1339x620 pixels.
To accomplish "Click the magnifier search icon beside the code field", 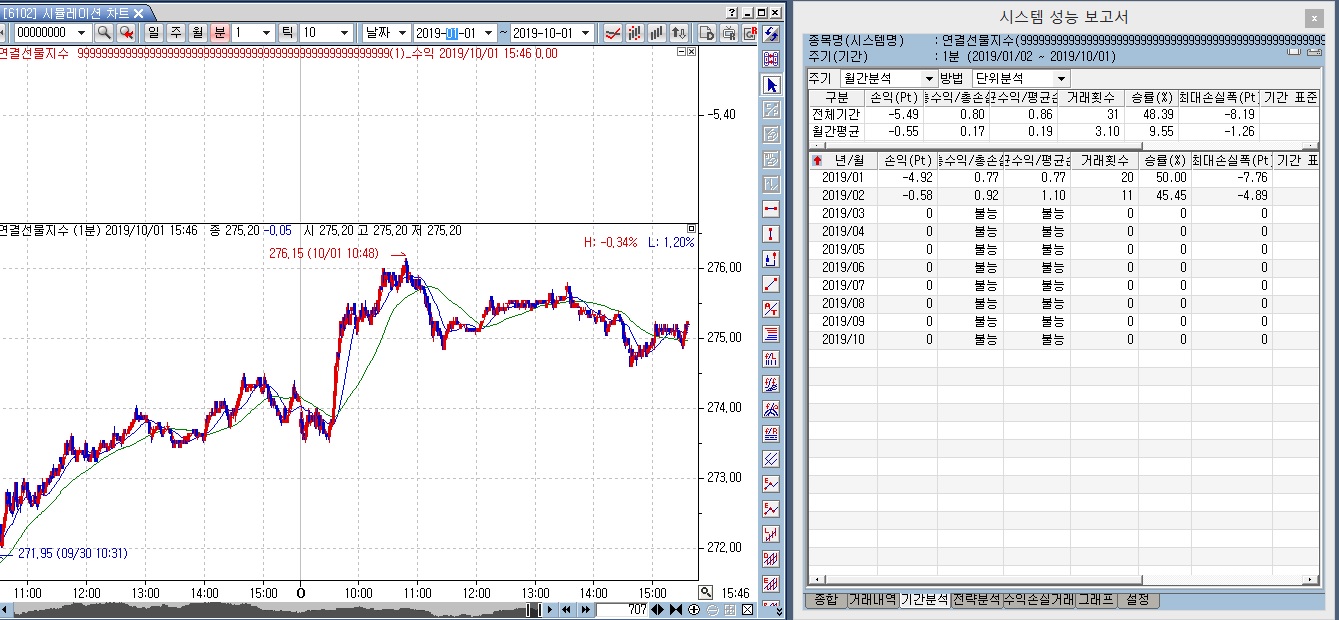I will 103,33.
